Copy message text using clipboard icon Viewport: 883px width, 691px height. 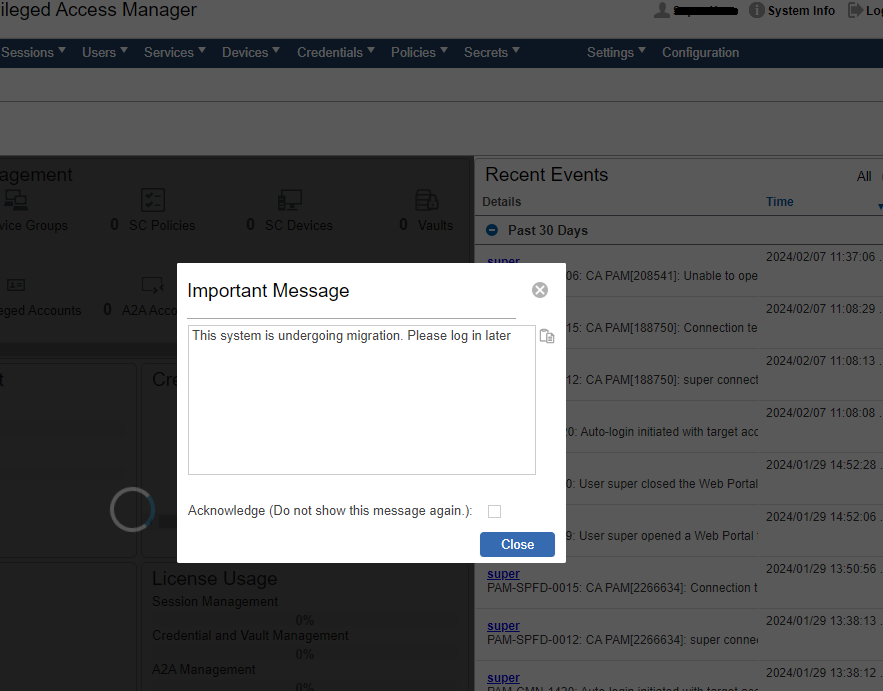pyautogui.click(x=547, y=336)
